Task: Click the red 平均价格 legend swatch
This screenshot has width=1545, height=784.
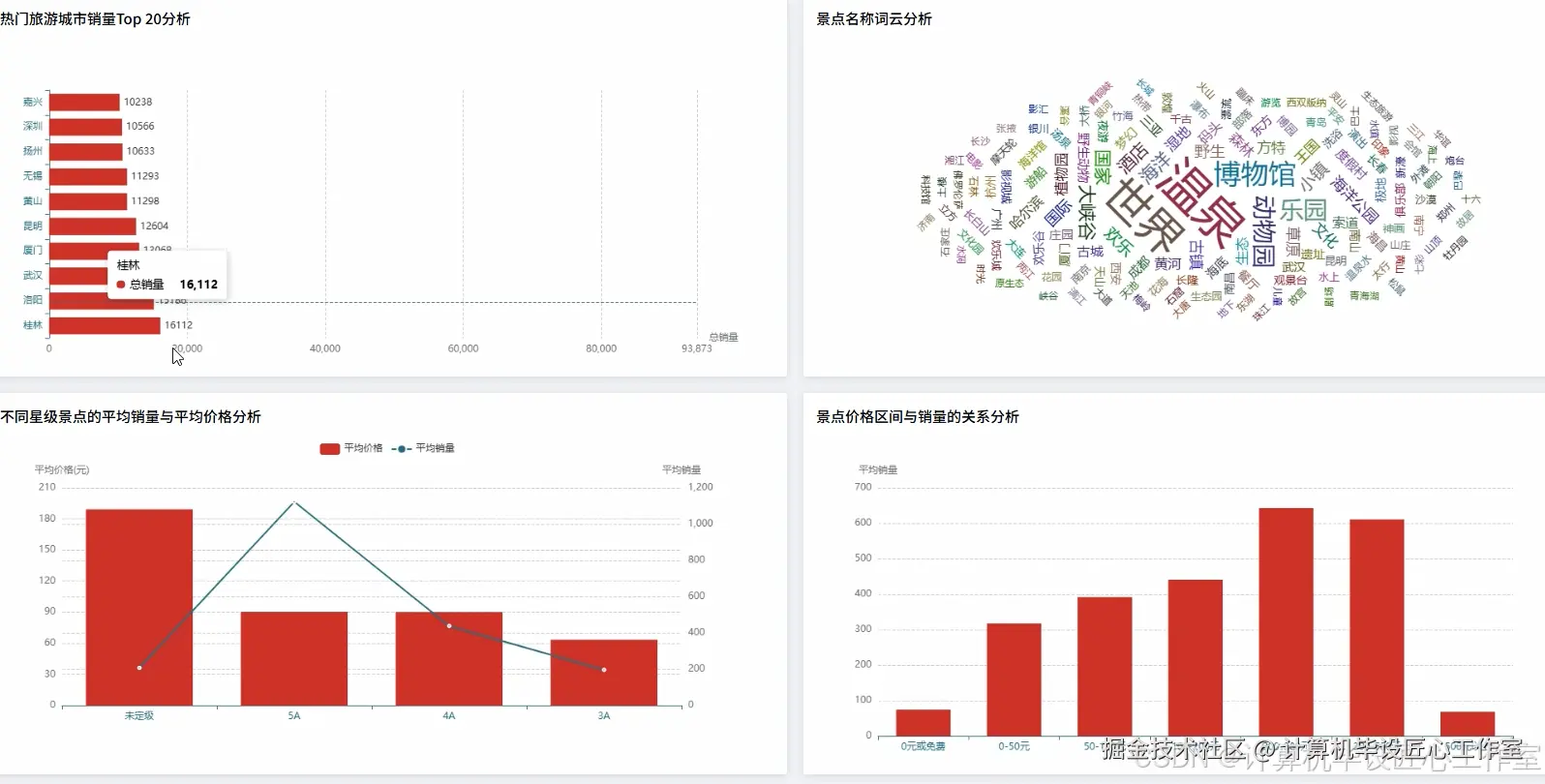Action: [329, 448]
